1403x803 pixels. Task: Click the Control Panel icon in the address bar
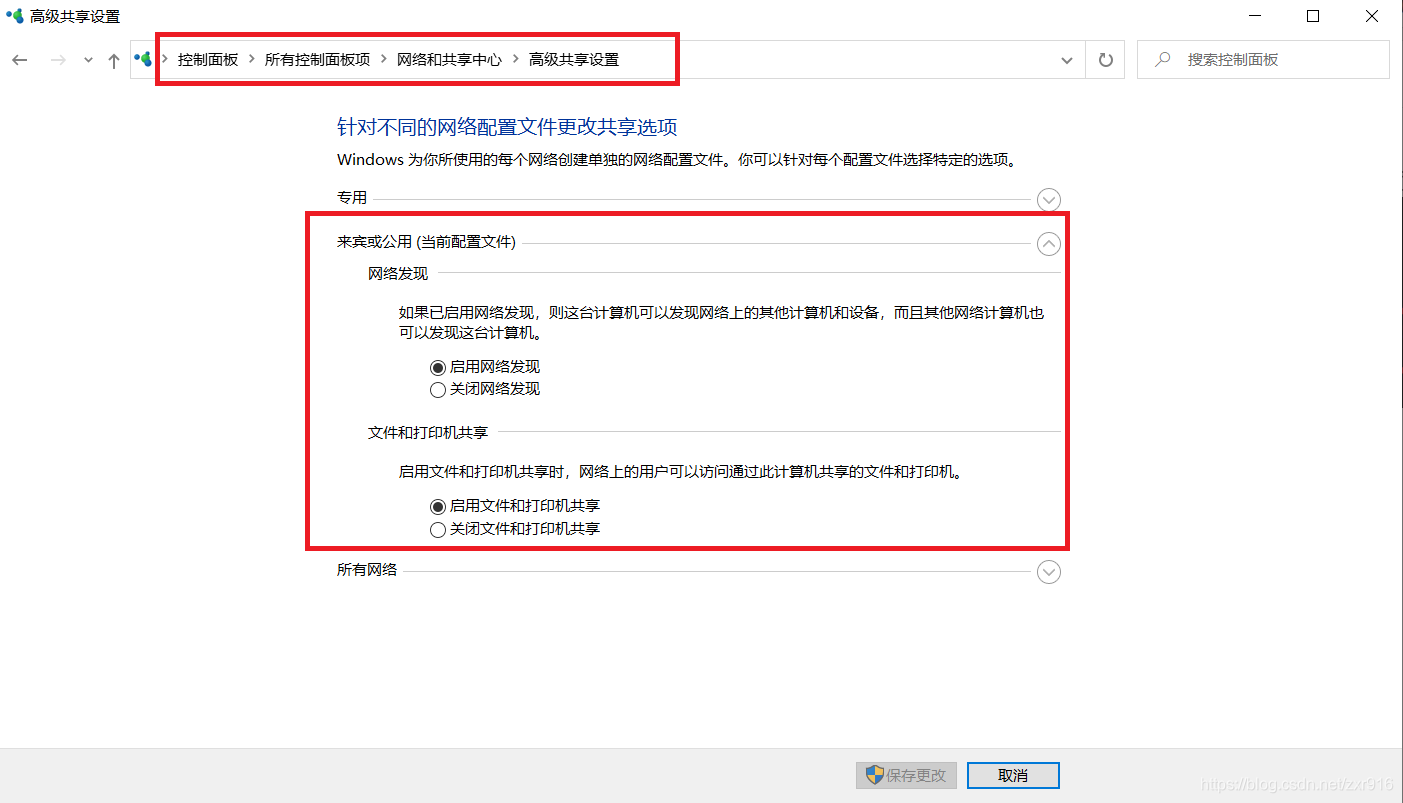click(x=143, y=59)
